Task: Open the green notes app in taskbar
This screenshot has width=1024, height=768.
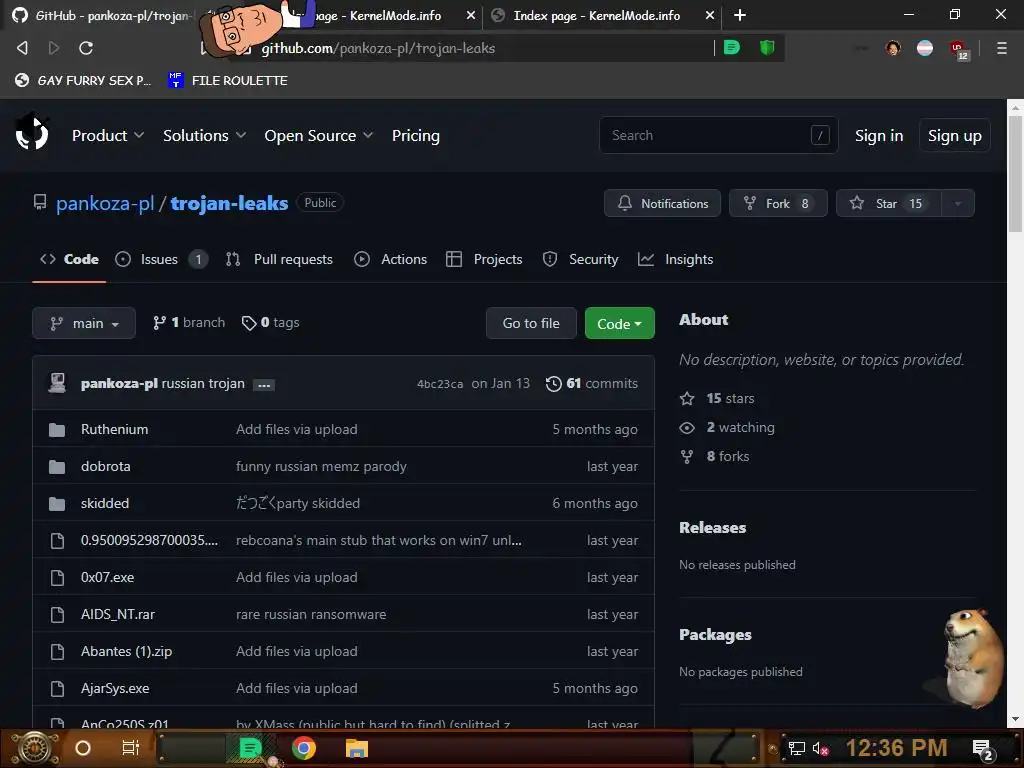Action: coord(250,748)
